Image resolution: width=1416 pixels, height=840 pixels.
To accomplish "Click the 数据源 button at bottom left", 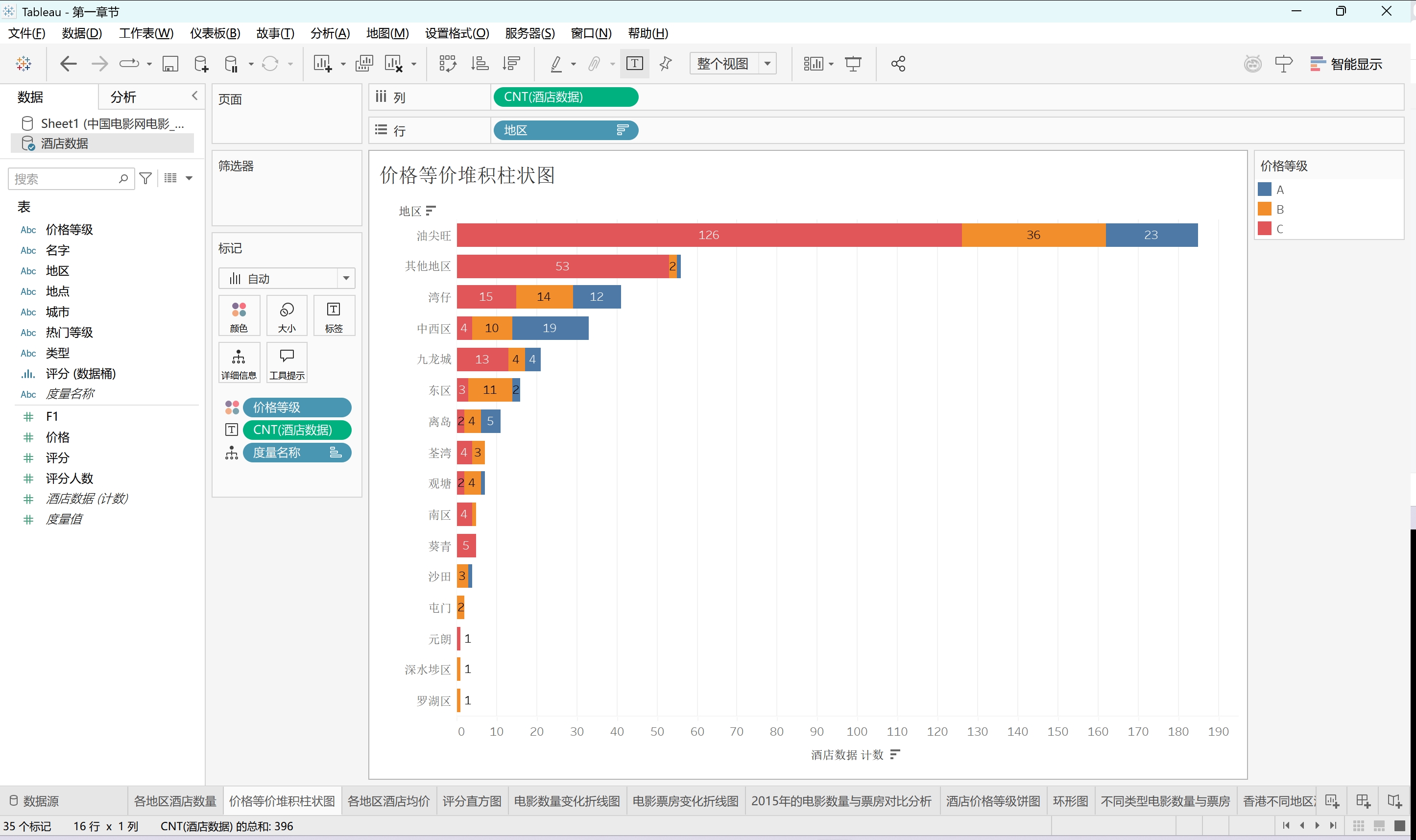I will click(x=35, y=801).
